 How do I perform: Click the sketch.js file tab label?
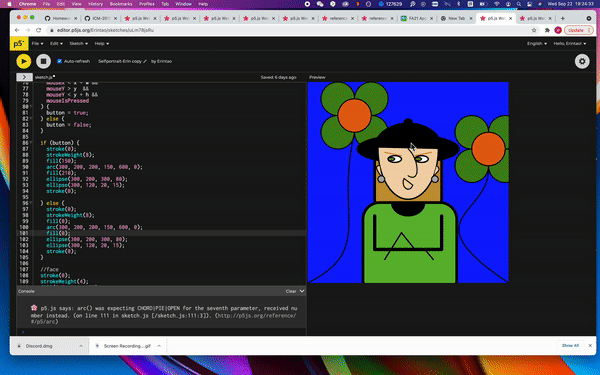click(x=45, y=77)
